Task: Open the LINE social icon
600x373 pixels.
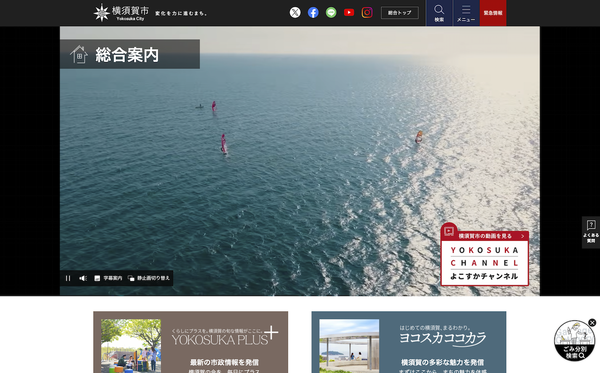Action: coord(331,13)
